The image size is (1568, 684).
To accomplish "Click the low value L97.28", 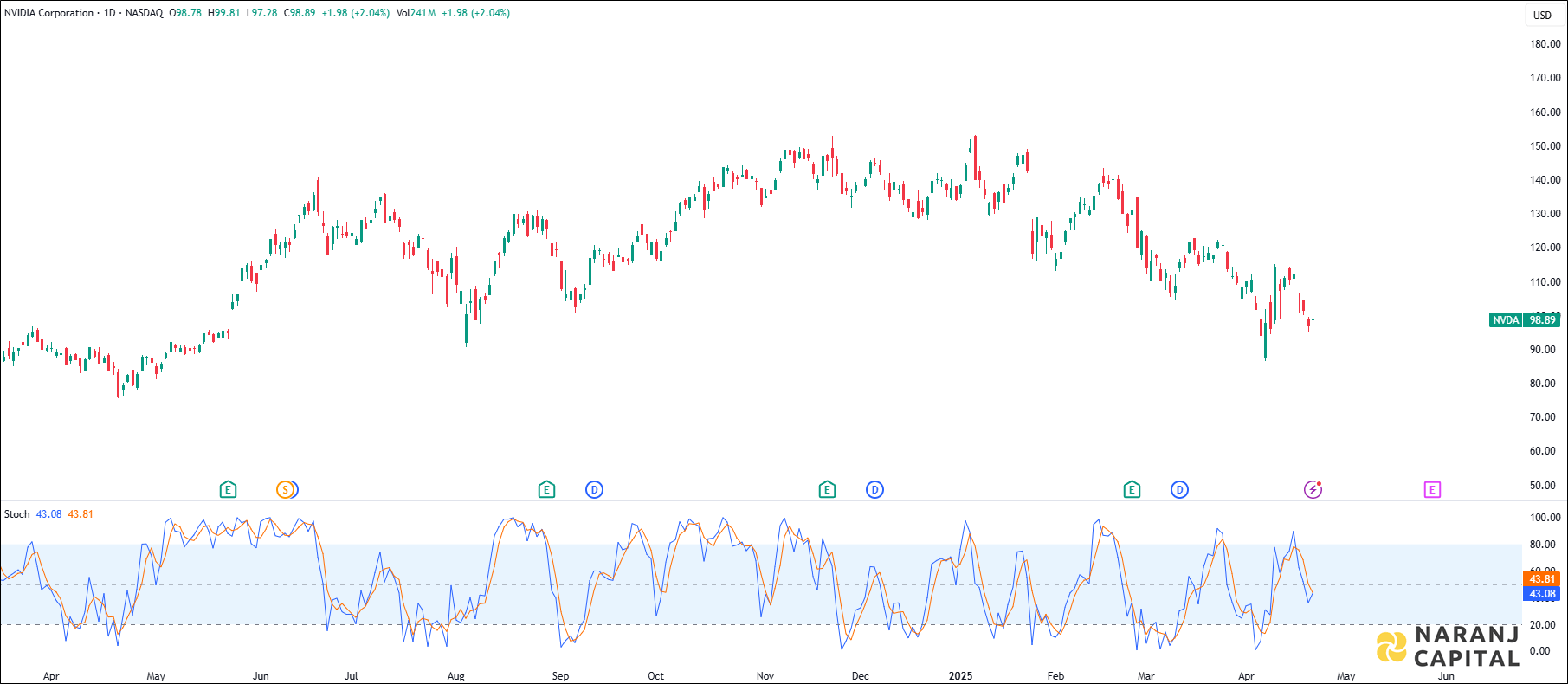I will (x=261, y=13).
